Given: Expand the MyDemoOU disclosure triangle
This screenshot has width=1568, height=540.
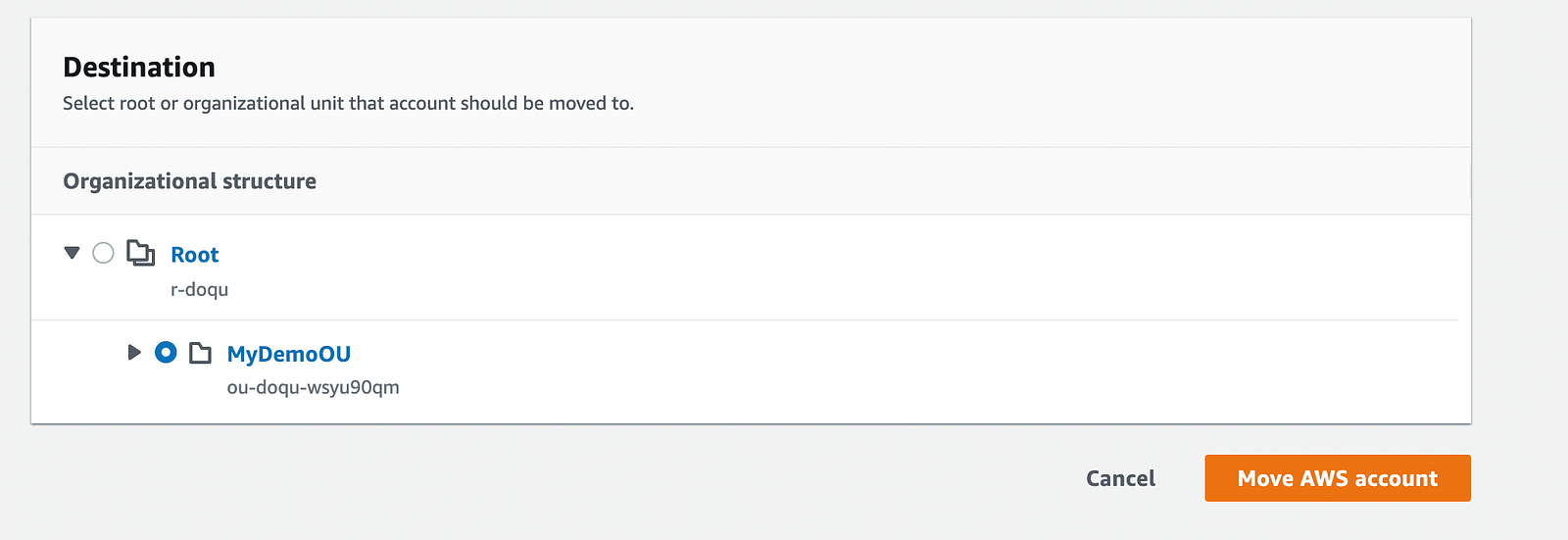Looking at the screenshot, I should 134,352.
